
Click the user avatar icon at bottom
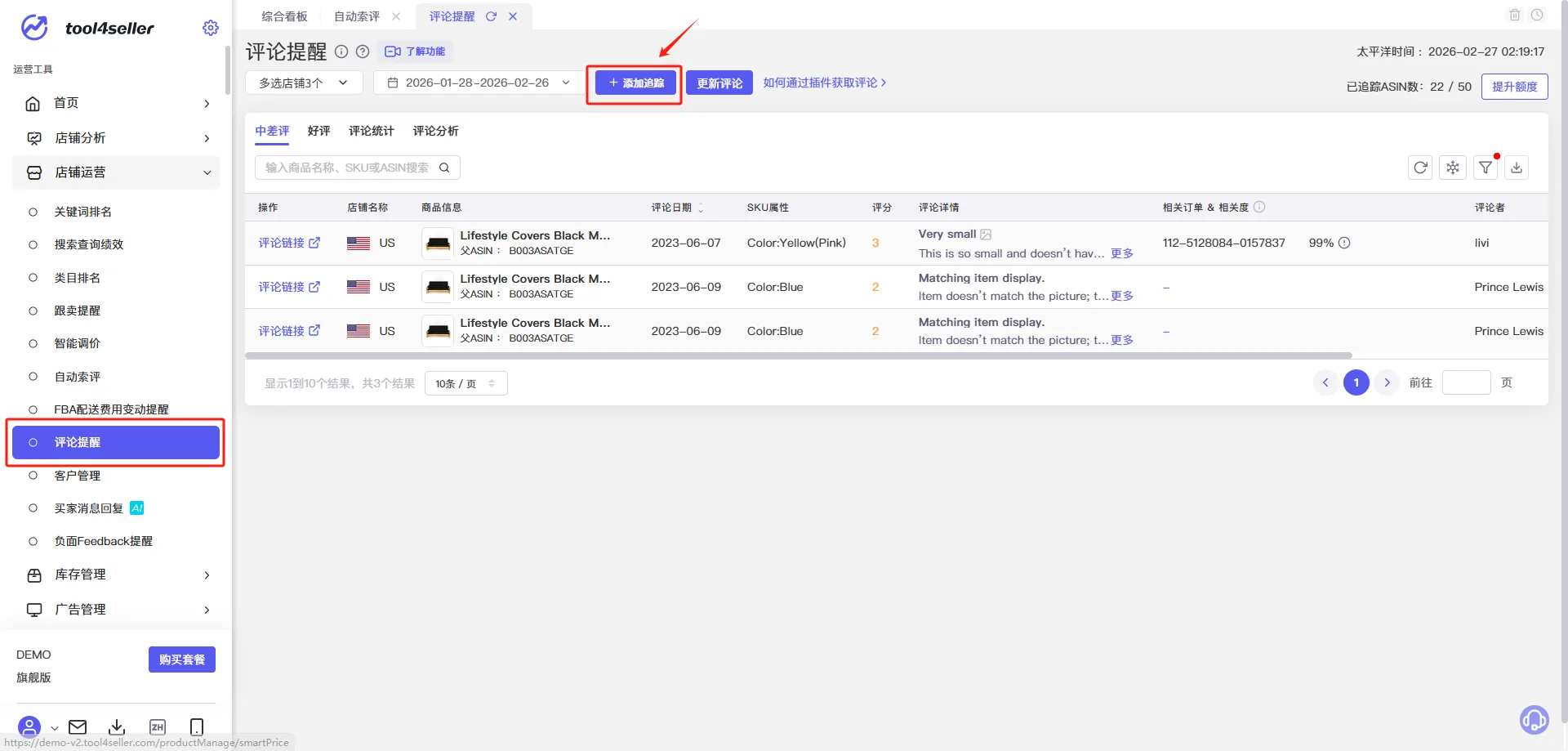pyautogui.click(x=29, y=726)
